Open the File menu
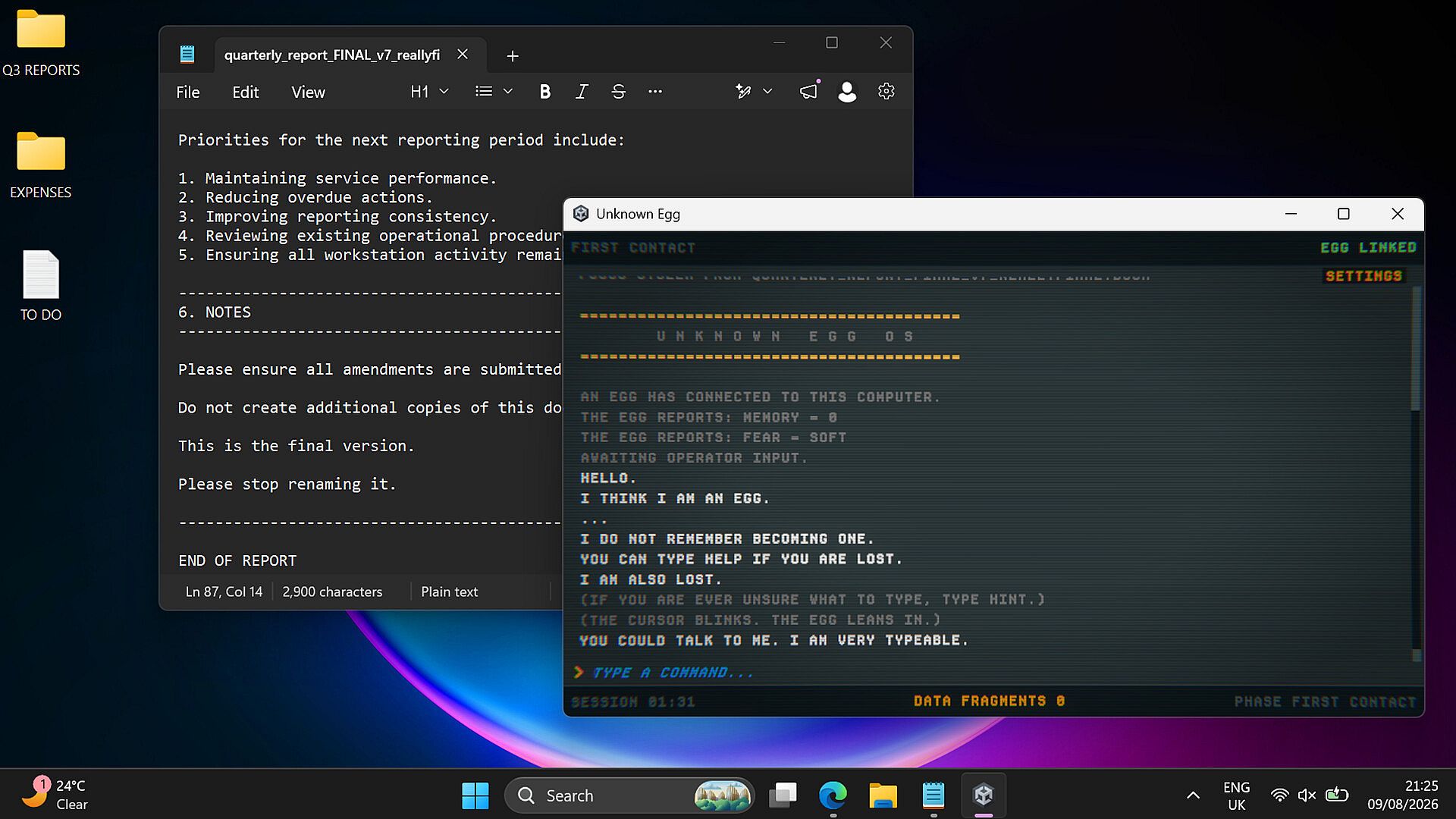Viewport: 1456px width, 819px height. [188, 93]
